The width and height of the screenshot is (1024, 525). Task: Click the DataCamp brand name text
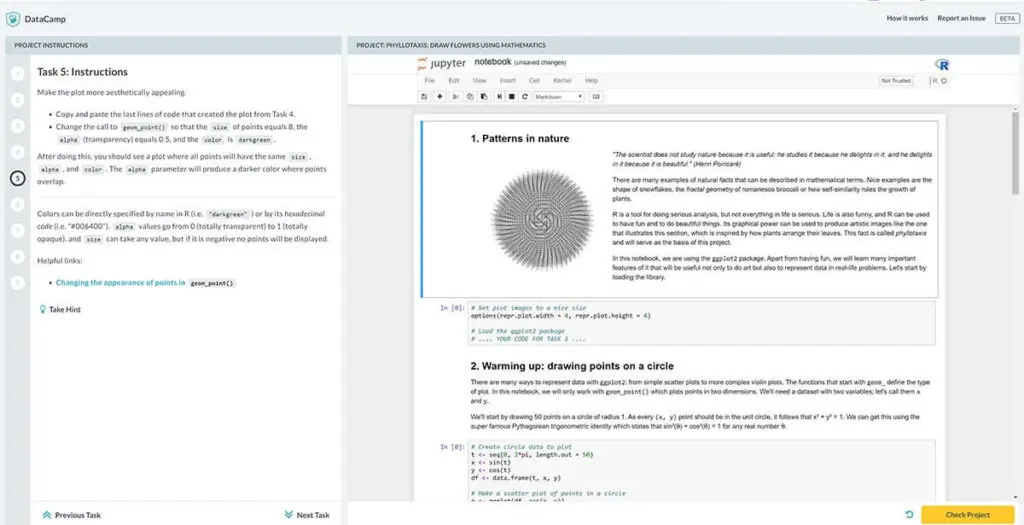click(x=45, y=20)
